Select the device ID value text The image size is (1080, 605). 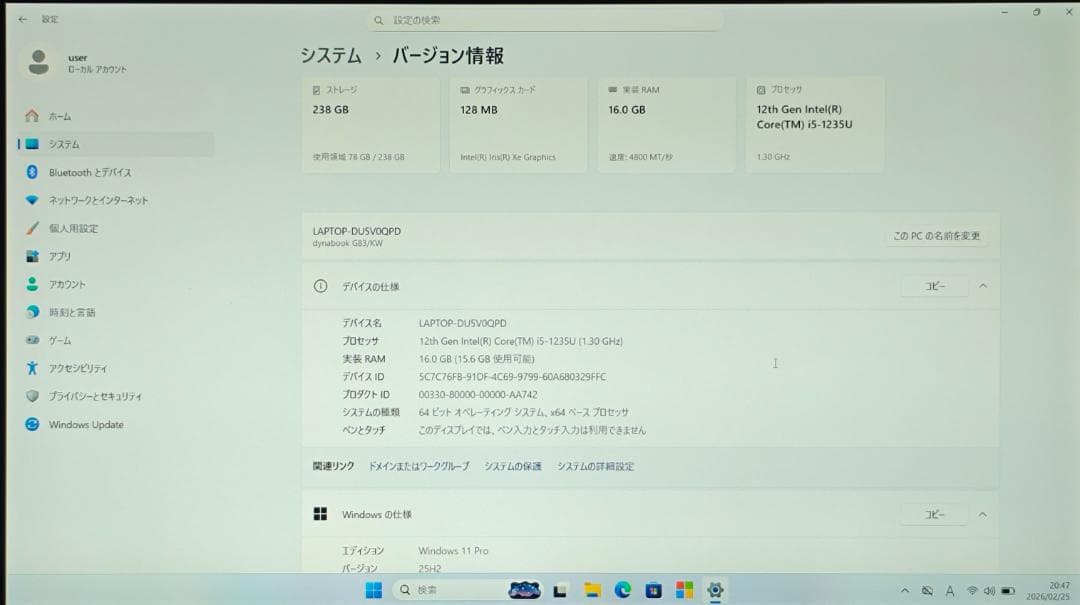tap(512, 377)
